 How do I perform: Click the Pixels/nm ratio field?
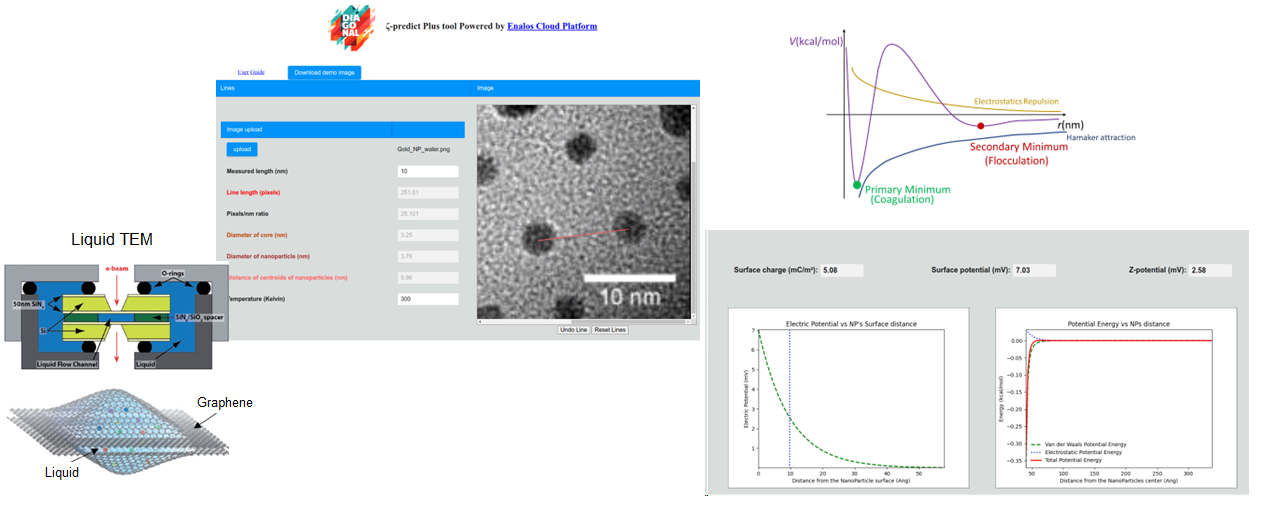click(x=428, y=214)
